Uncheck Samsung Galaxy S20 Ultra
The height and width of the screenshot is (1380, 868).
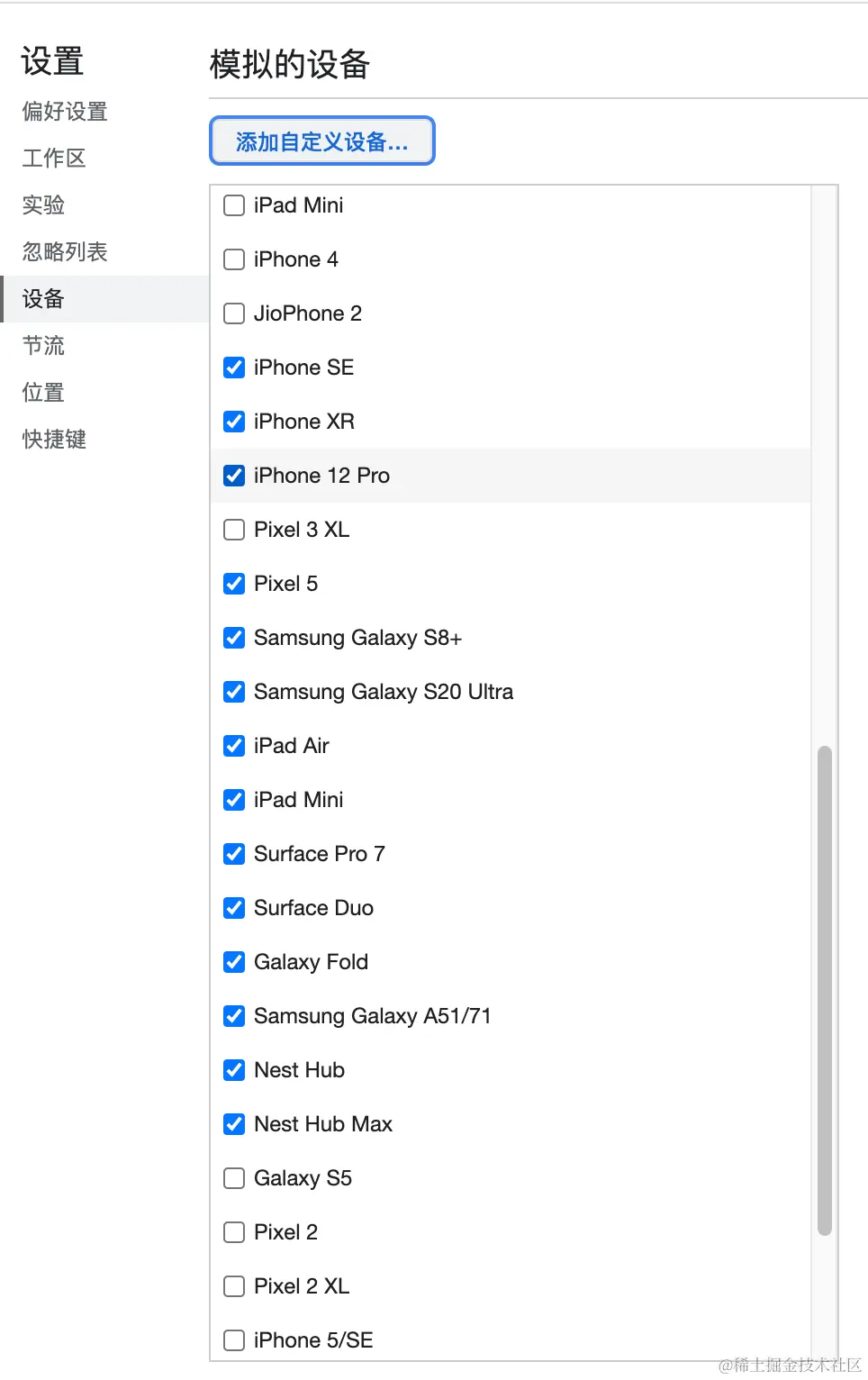pyautogui.click(x=234, y=692)
